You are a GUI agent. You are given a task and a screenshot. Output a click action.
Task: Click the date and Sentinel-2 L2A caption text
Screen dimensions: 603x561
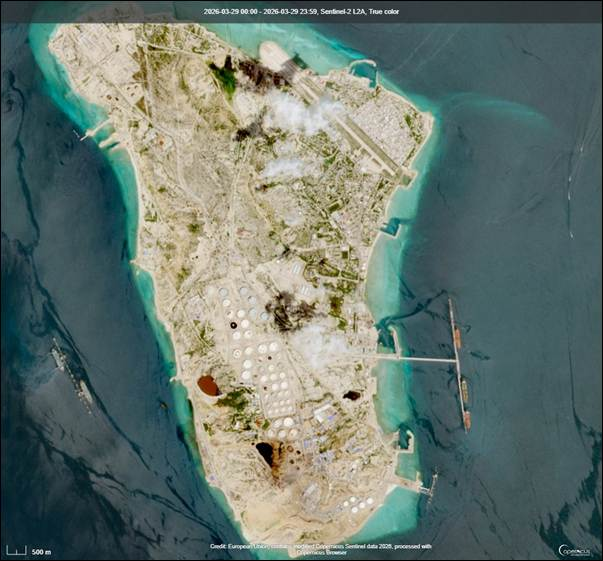click(x=301, y=12)
